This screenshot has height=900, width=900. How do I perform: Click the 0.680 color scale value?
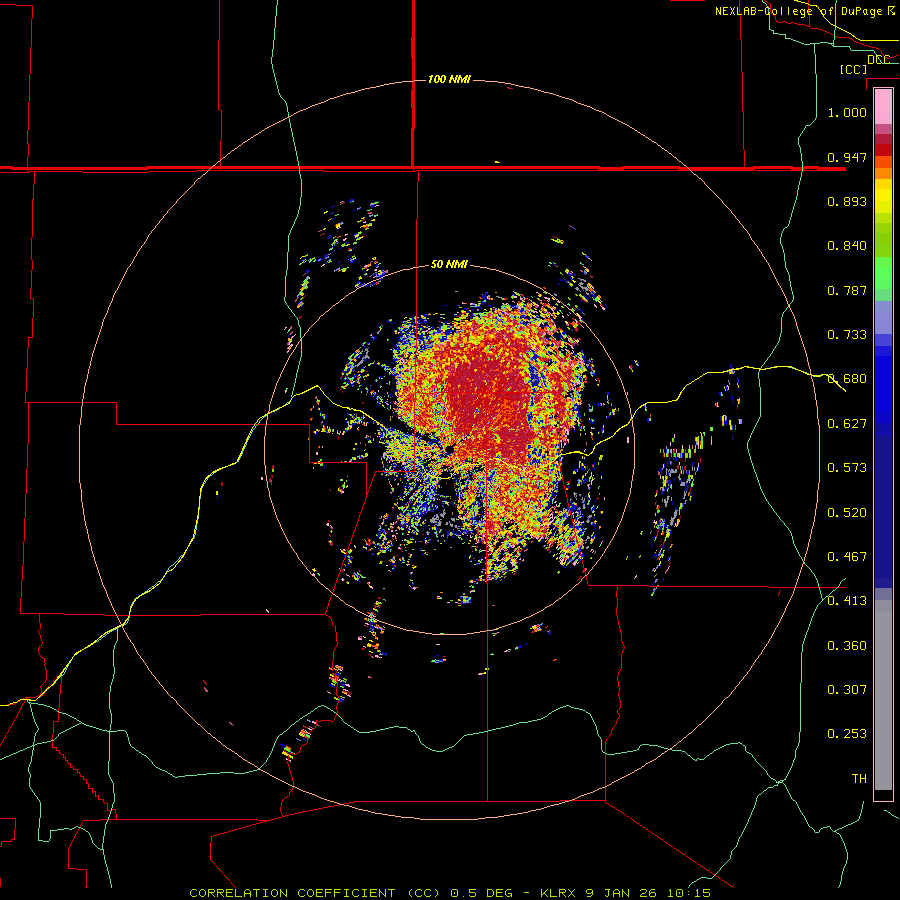[x=847, y=379]
